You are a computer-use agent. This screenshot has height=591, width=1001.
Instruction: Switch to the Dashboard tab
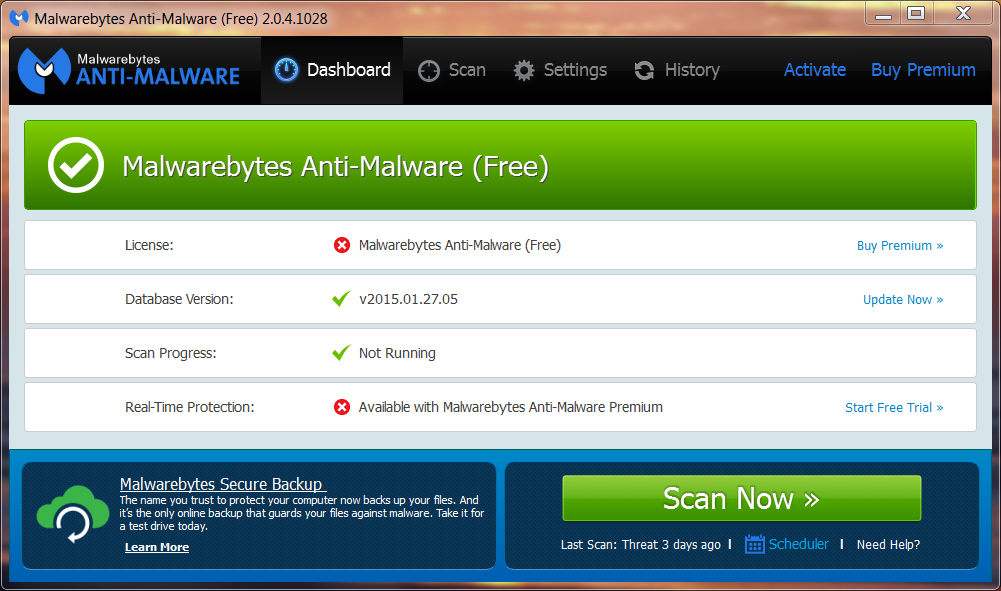click(x=332, y=70)
